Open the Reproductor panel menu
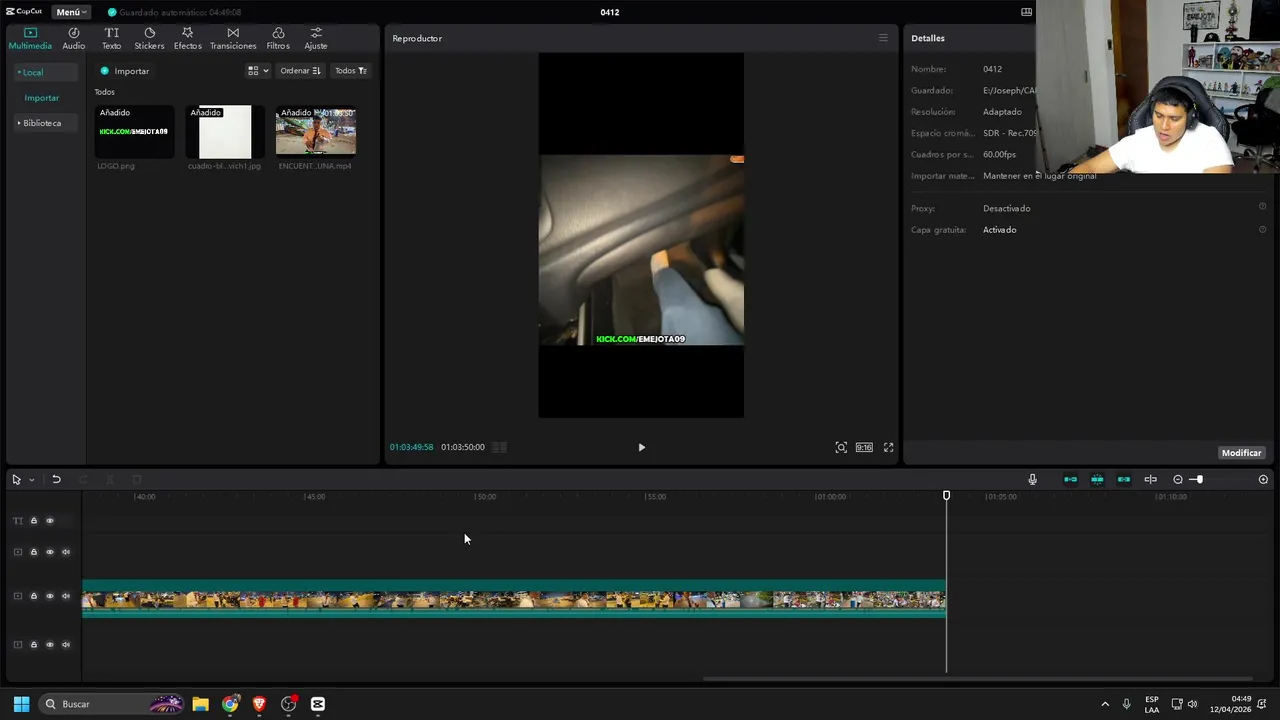This screenshot has height=720, width=1280. pos(883,38)
